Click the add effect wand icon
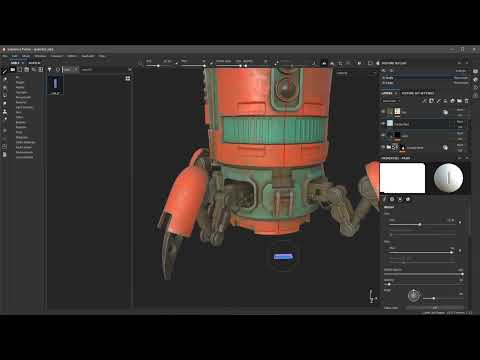Screen dimensions: 480x360 click(x=424, y=101)
